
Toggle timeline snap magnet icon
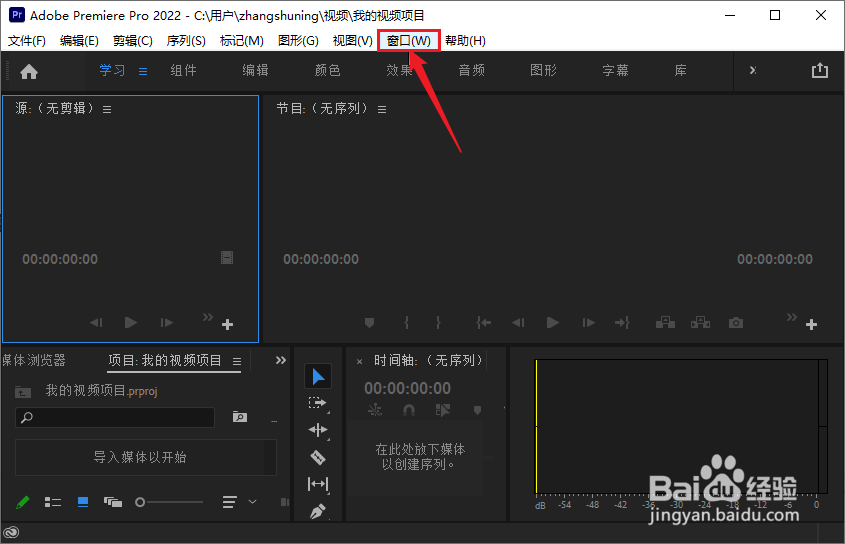point(409,411)
